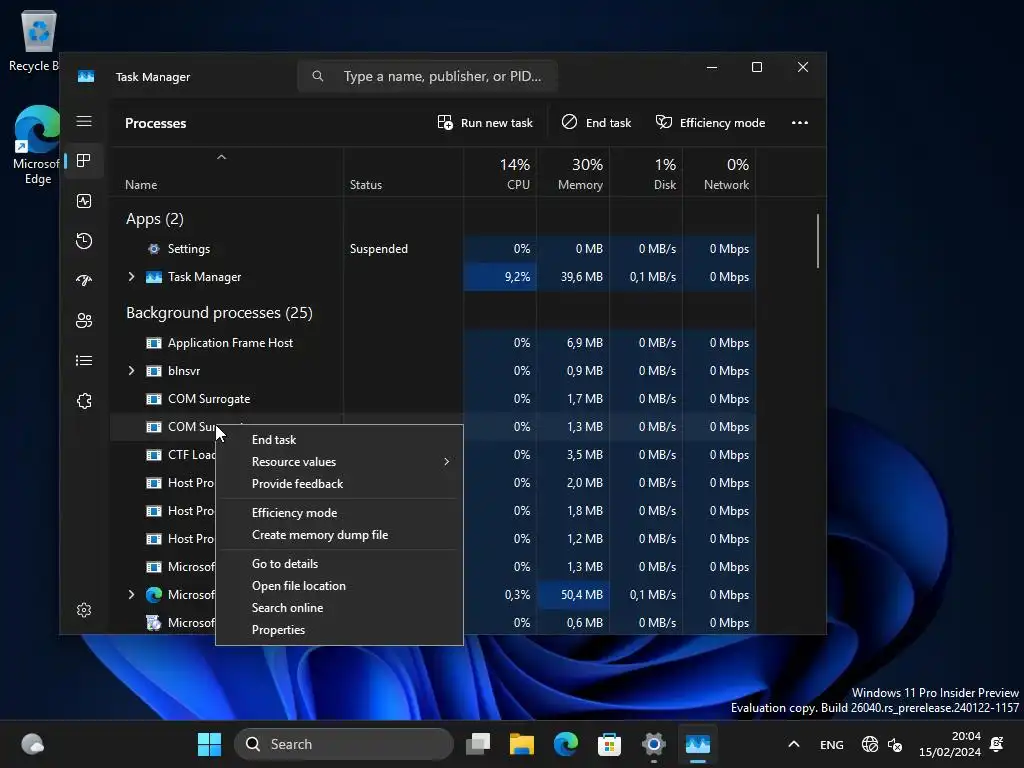Click the taskbar Search box

[344, 744]
